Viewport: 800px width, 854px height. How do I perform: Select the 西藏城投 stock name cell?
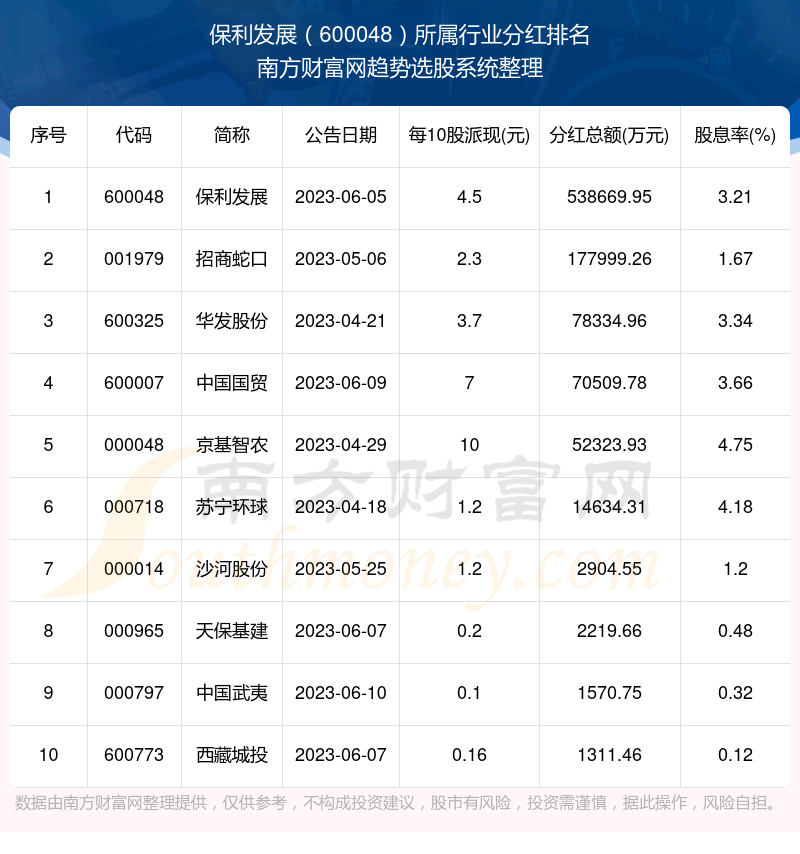[232, 755]
